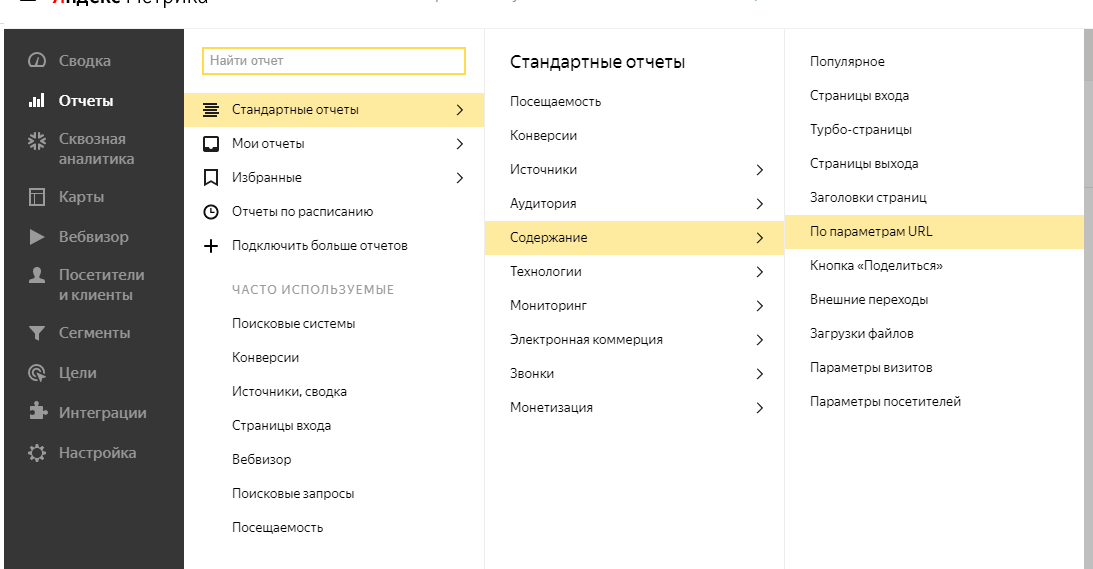Open the Страницы выхода report
Image resolution: width=1093 pixels, height=569 pixels.
pos(864,164)
